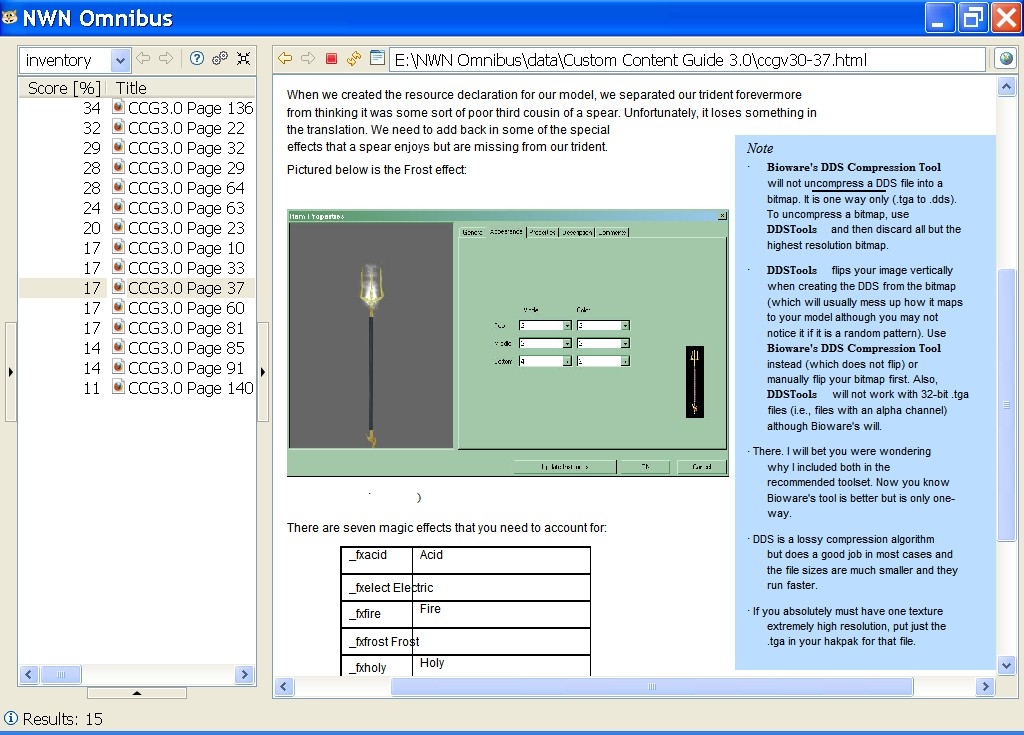Click the up-arrow bar below results list

(137, 692)
